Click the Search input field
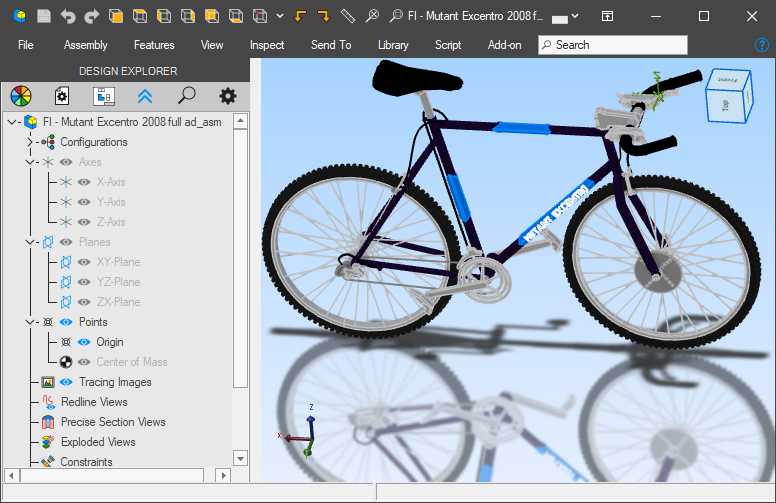776x503 pixels. 613,45
